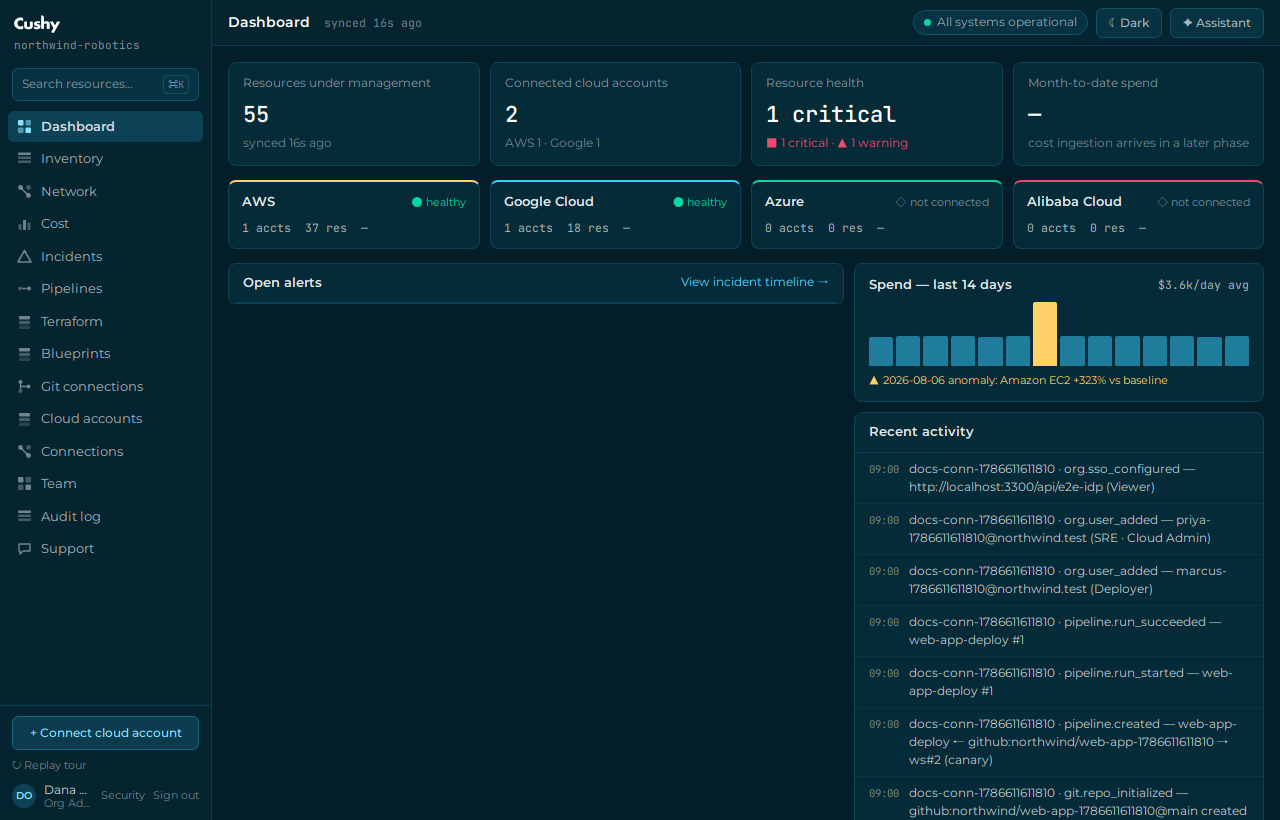Click the pipeline.run_started activity entry

tap(1059, 682)
